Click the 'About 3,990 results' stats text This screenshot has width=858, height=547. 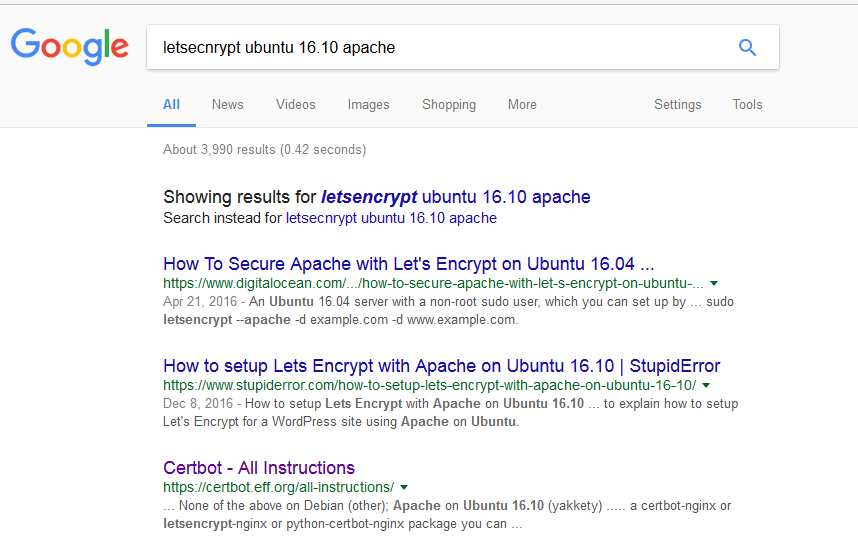coord(264,149)
